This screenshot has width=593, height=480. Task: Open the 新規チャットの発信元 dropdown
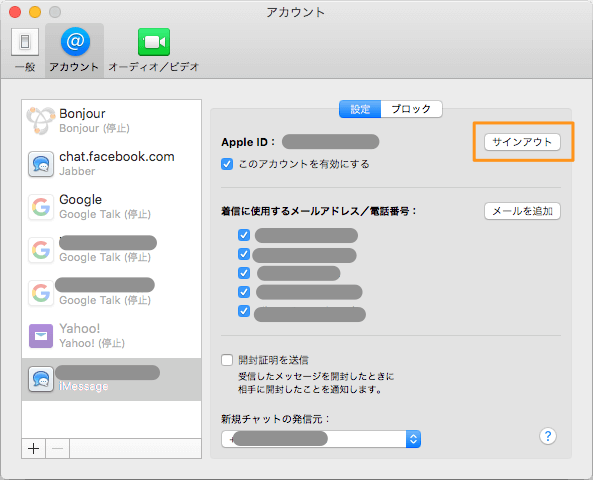click(321, 439)
